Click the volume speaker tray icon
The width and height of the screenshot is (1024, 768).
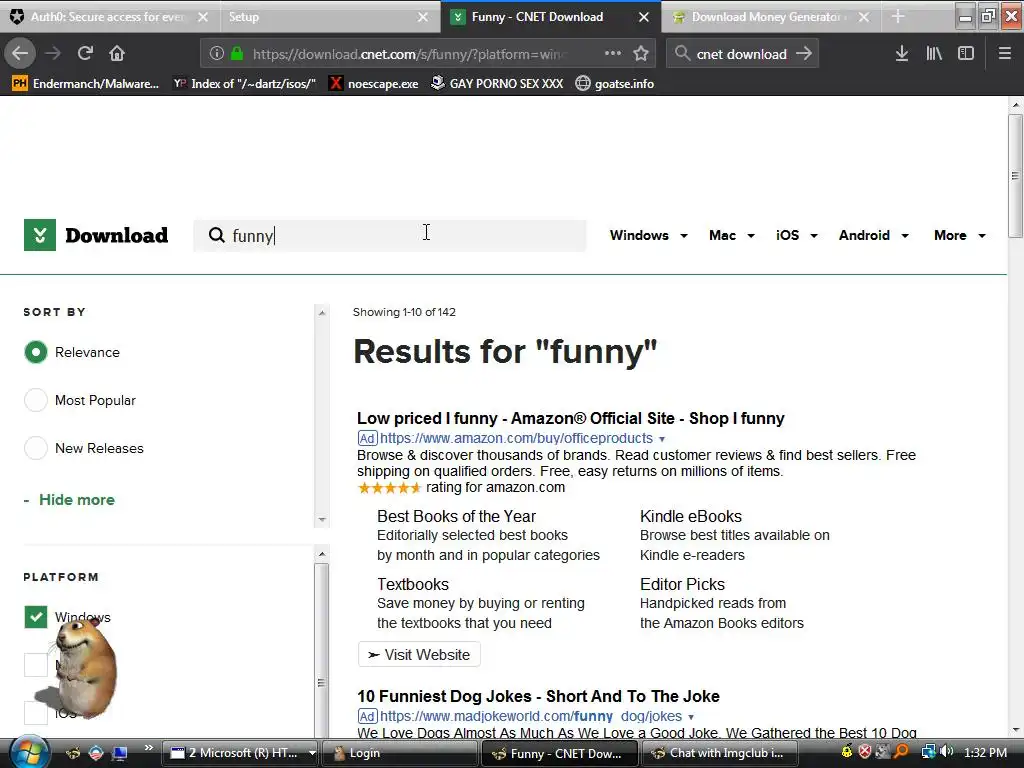point(947,752)
